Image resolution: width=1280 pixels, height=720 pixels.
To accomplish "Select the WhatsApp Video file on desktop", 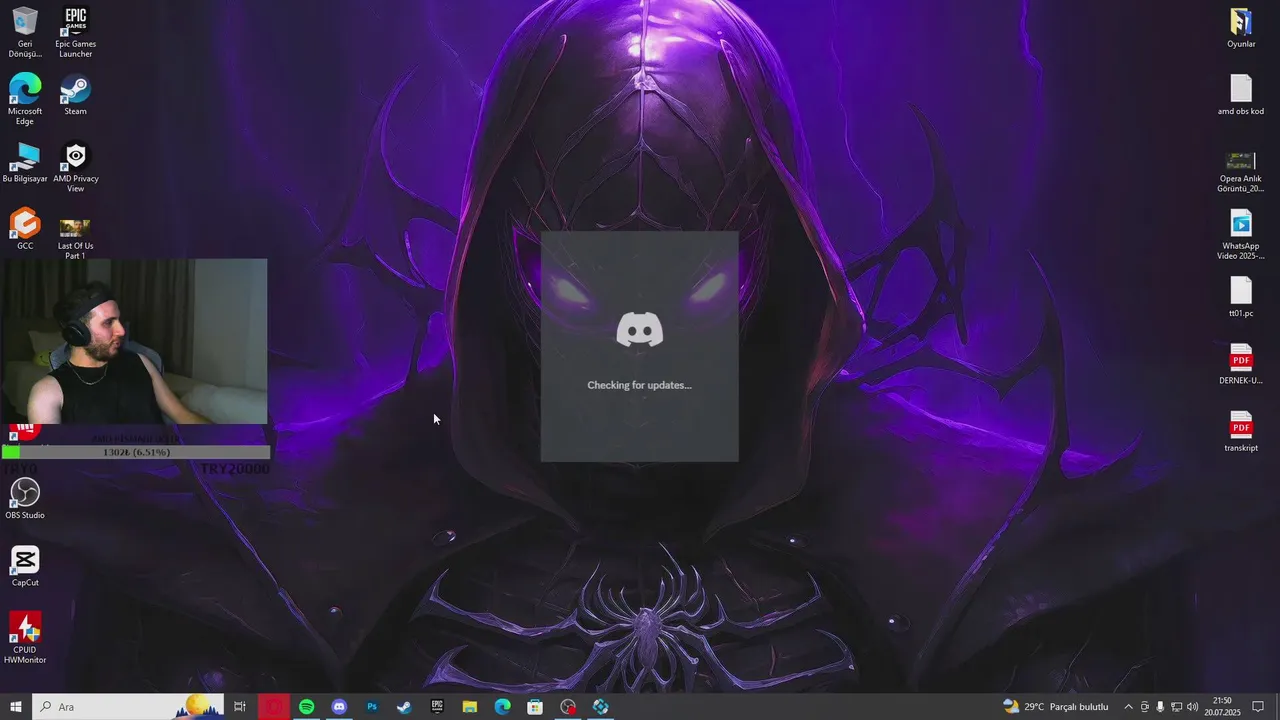I will (x=1241, y=235).
